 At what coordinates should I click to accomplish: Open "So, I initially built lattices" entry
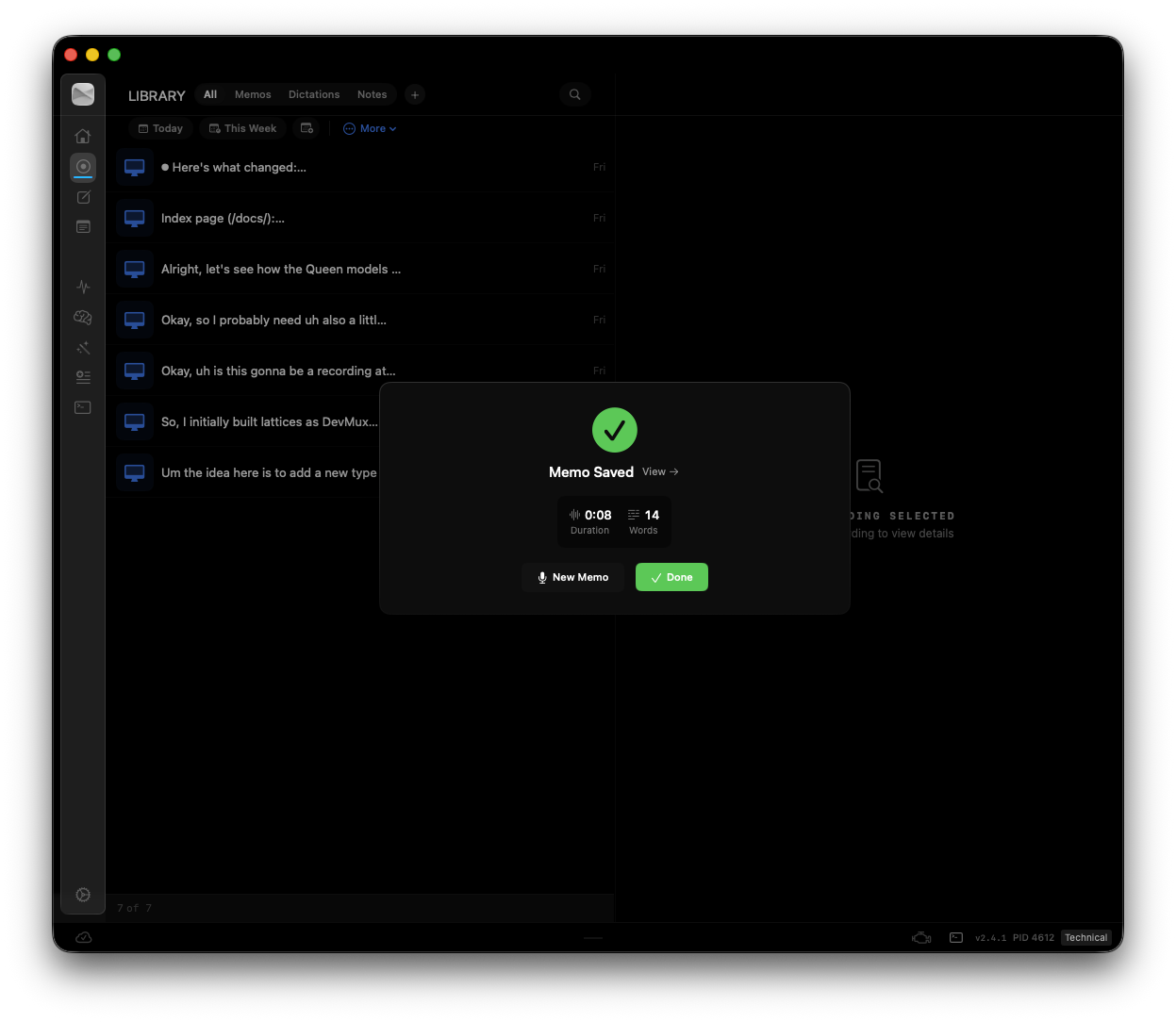[243, 421]
